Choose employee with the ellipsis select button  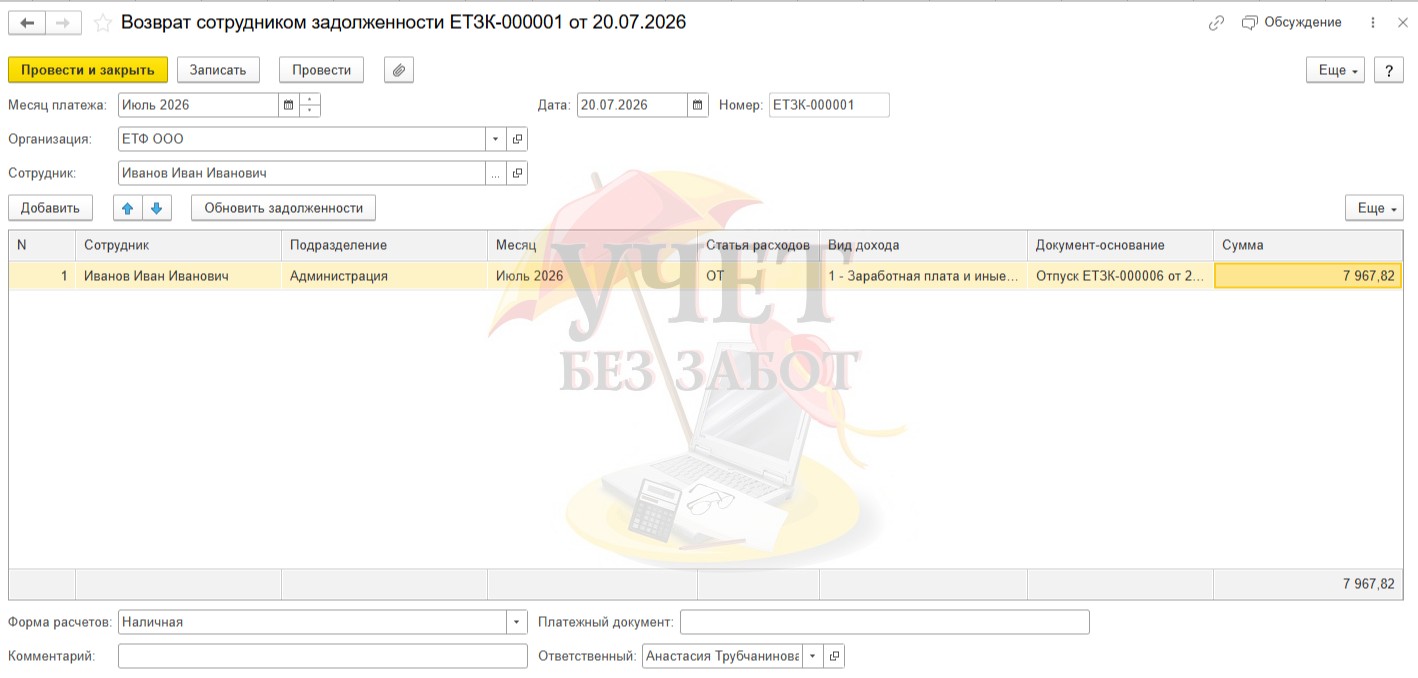497,173
